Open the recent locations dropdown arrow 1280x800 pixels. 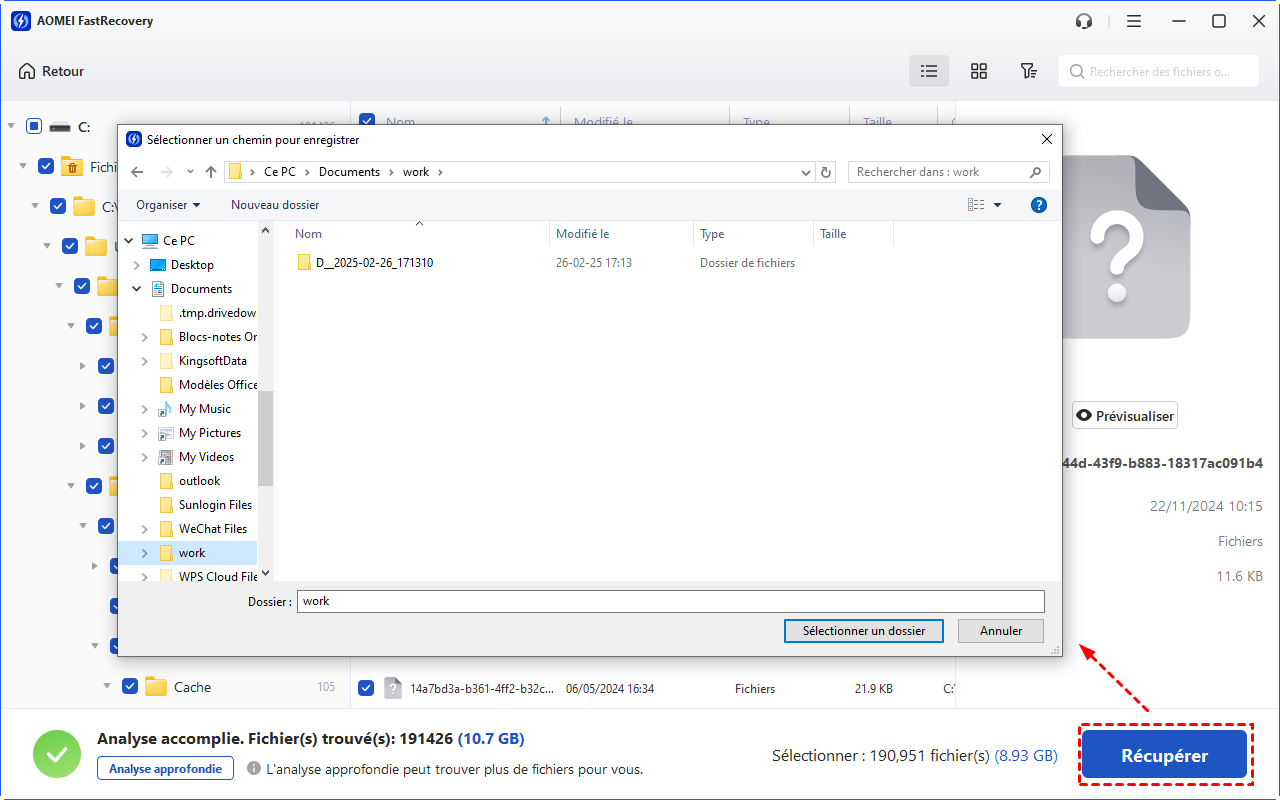[190, 172]
